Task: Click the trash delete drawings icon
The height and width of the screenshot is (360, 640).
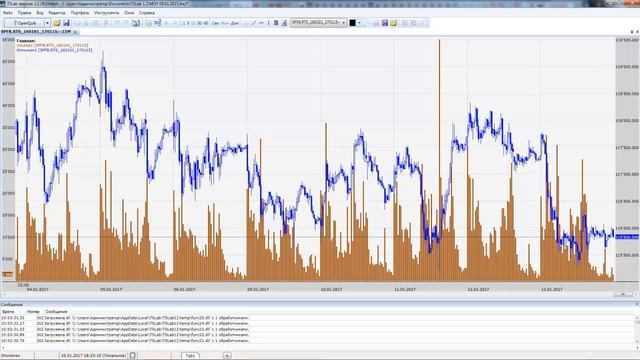Action: [276, 23]
